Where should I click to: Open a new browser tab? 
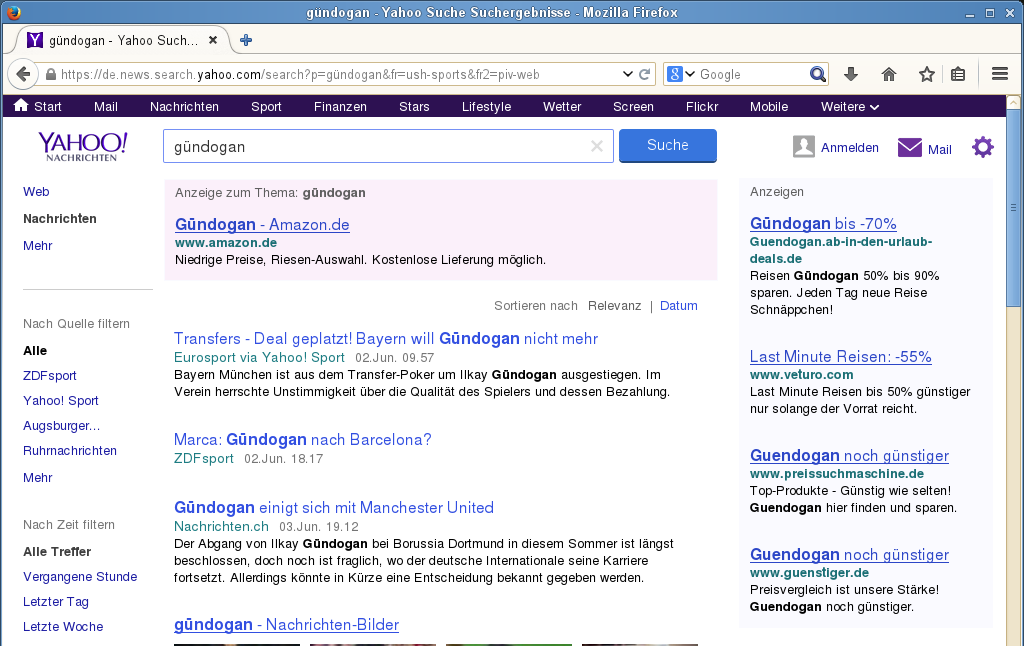tap(246, 40)
